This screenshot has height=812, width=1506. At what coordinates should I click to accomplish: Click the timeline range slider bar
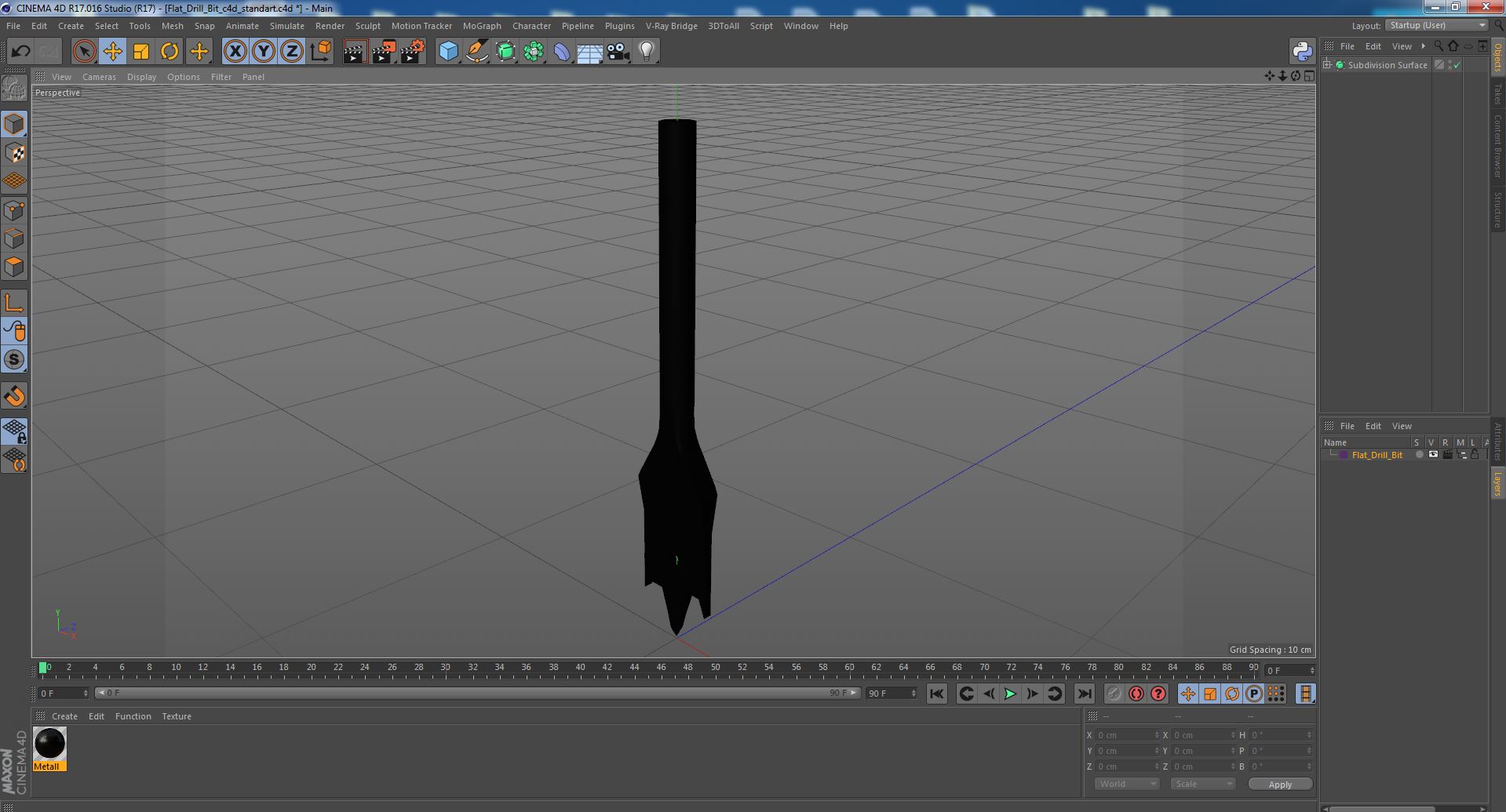(x=478, y=693)
